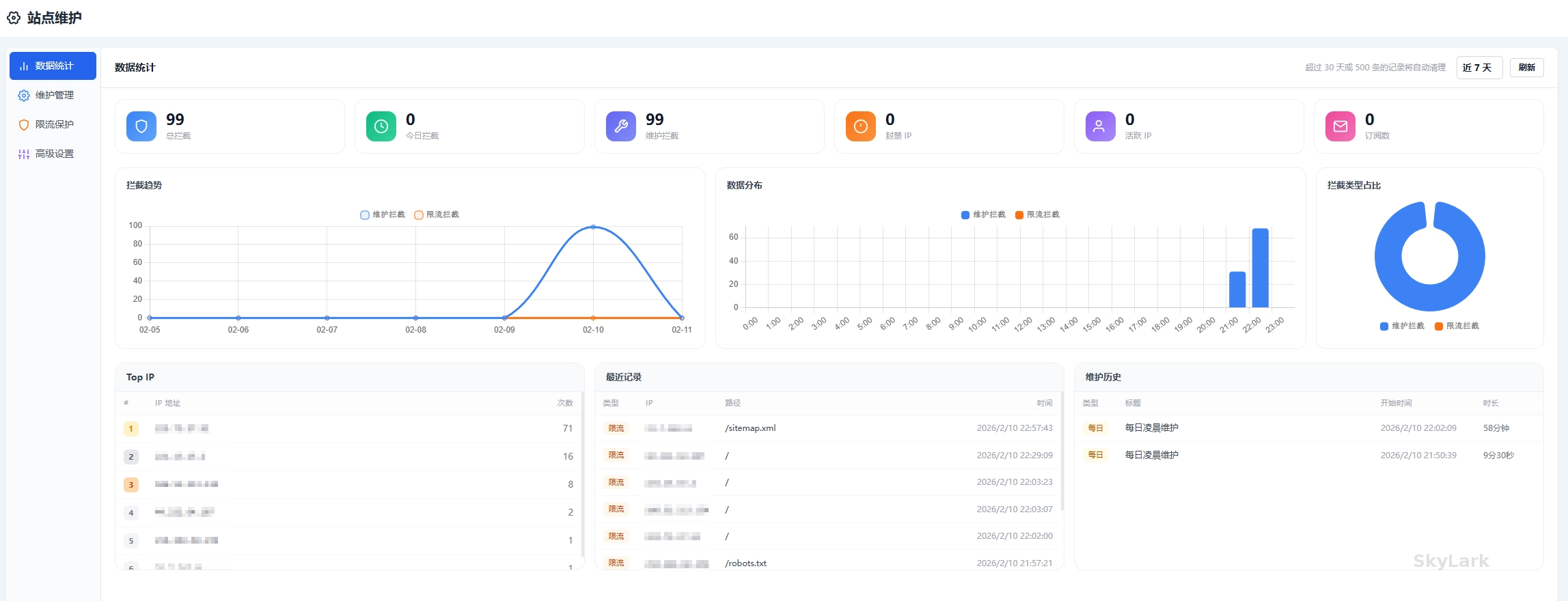Toggle 维护拦截 legend in the 拦截趋势 chart
This screenshot has width=1568, height=601.
383,215
